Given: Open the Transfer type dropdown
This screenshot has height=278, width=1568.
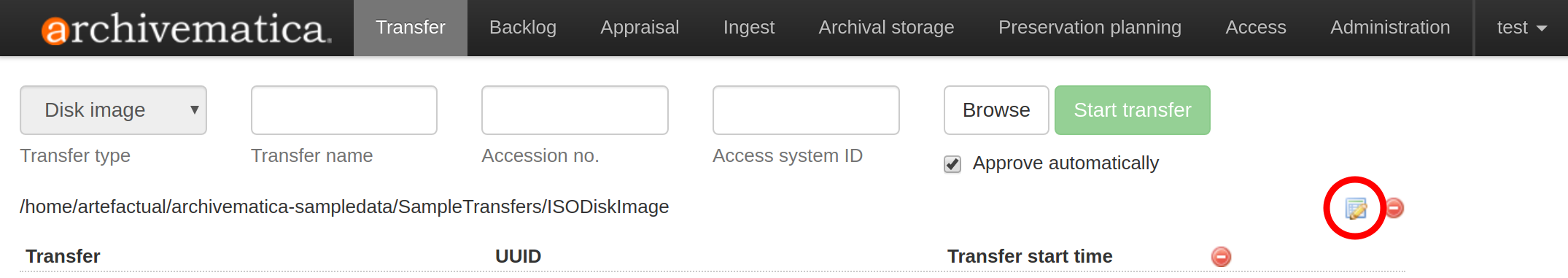Looking at the screenshot, I should point(113,110).
